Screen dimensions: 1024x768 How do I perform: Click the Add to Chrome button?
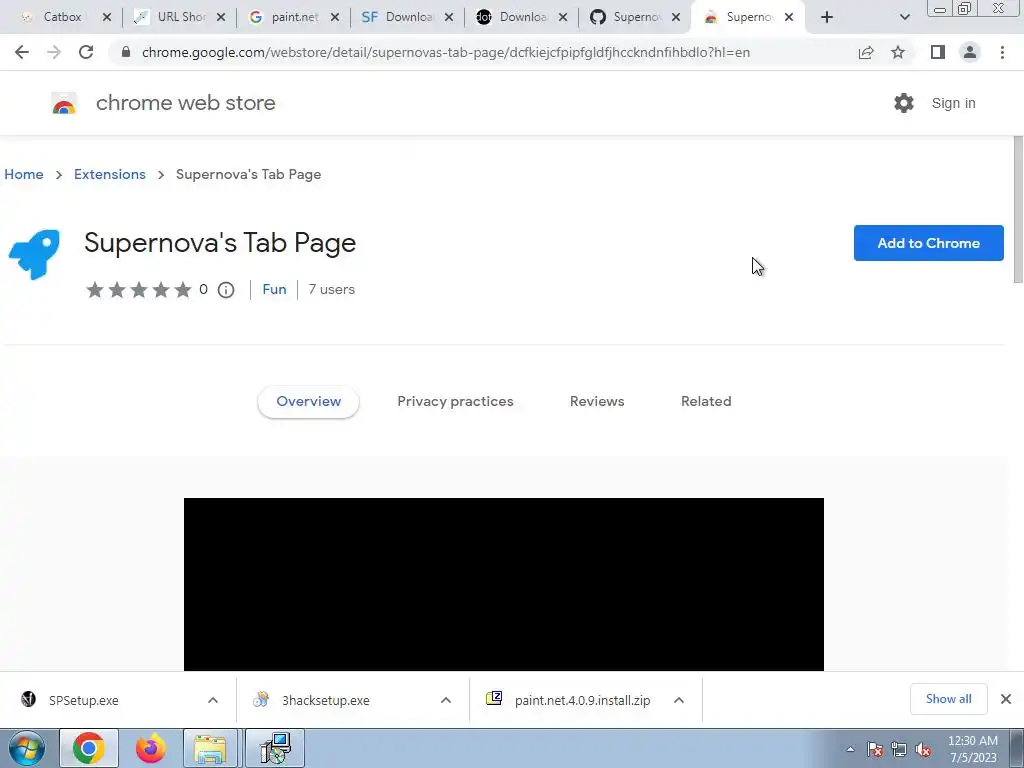click(x=928, y=243)
